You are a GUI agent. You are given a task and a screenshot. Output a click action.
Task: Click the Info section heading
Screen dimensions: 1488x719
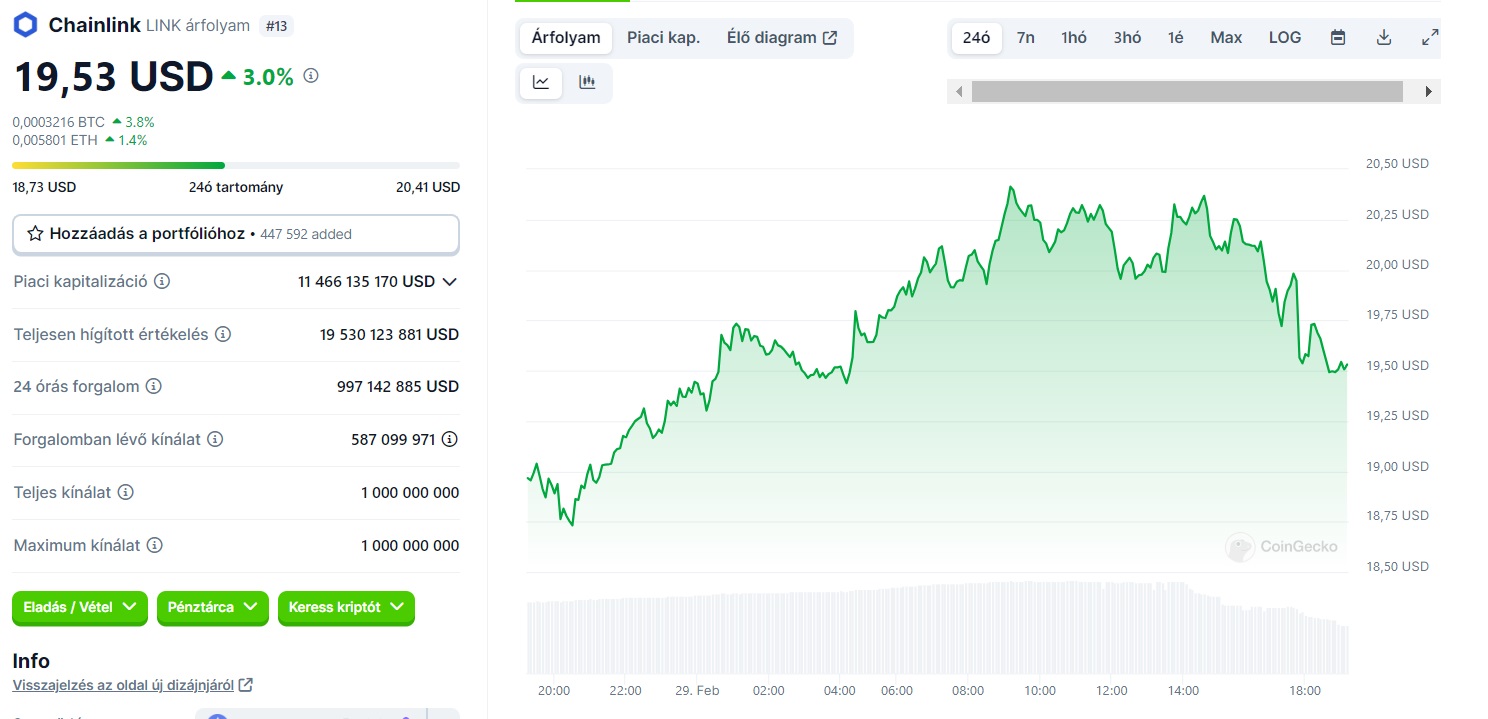pyautogui.click(x=31, y=660)
